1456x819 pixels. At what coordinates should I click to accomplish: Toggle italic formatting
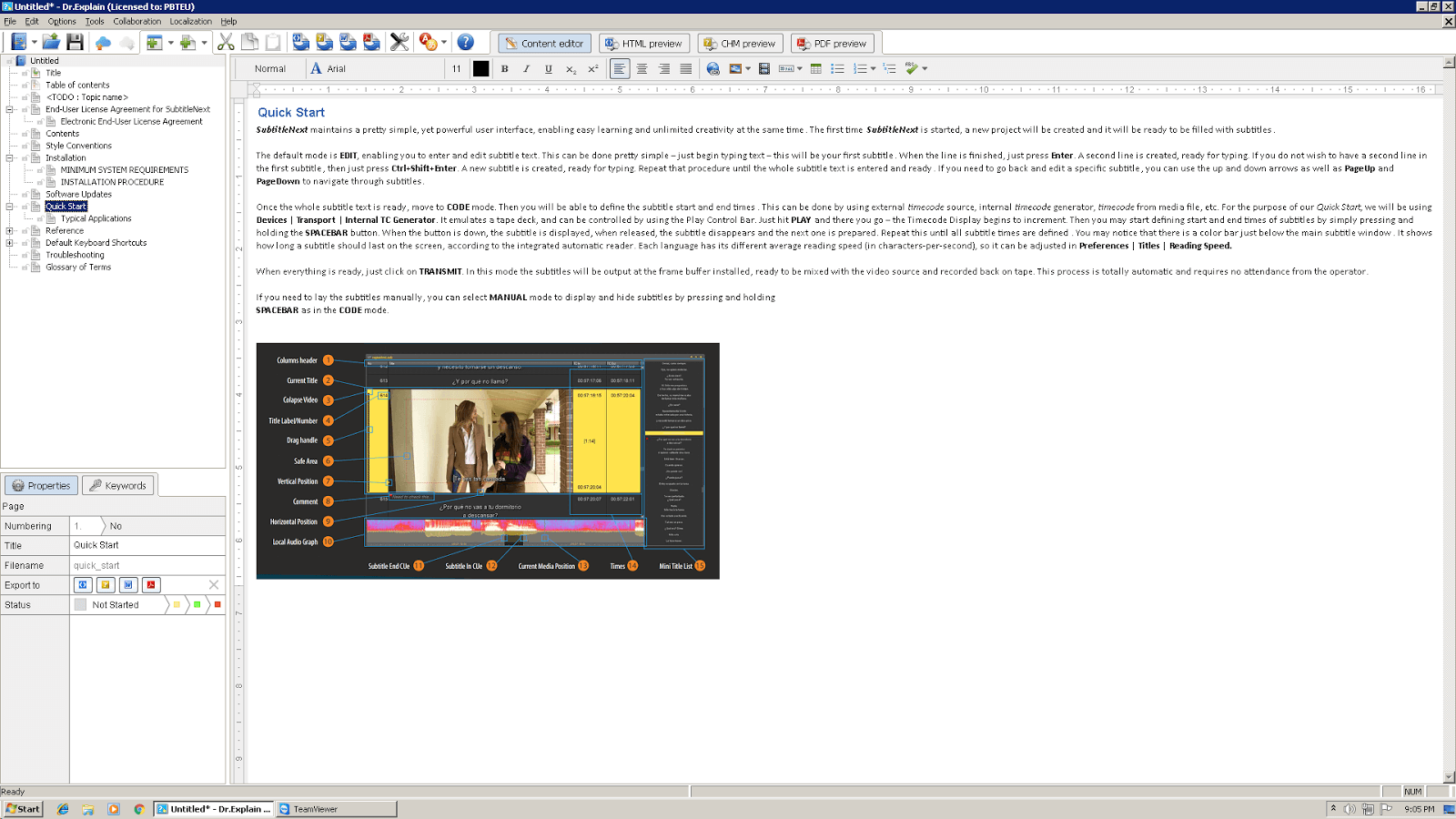click(527, 68)
